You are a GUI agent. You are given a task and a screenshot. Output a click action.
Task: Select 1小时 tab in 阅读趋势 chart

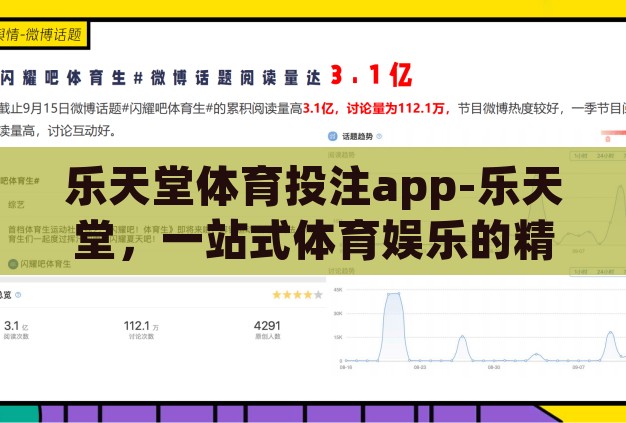tap(581, 156)
